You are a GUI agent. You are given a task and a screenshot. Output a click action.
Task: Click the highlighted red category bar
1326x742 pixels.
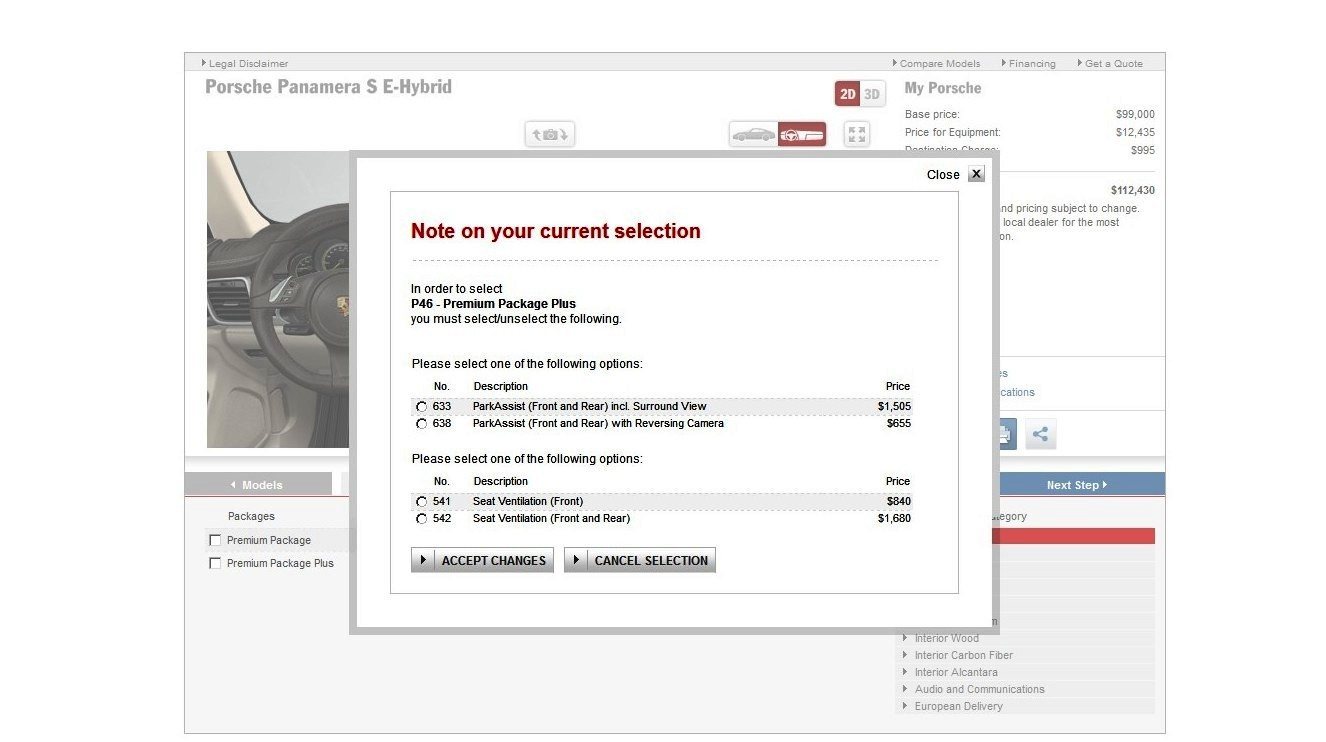pyautogui.click(x=1076, y=536)
